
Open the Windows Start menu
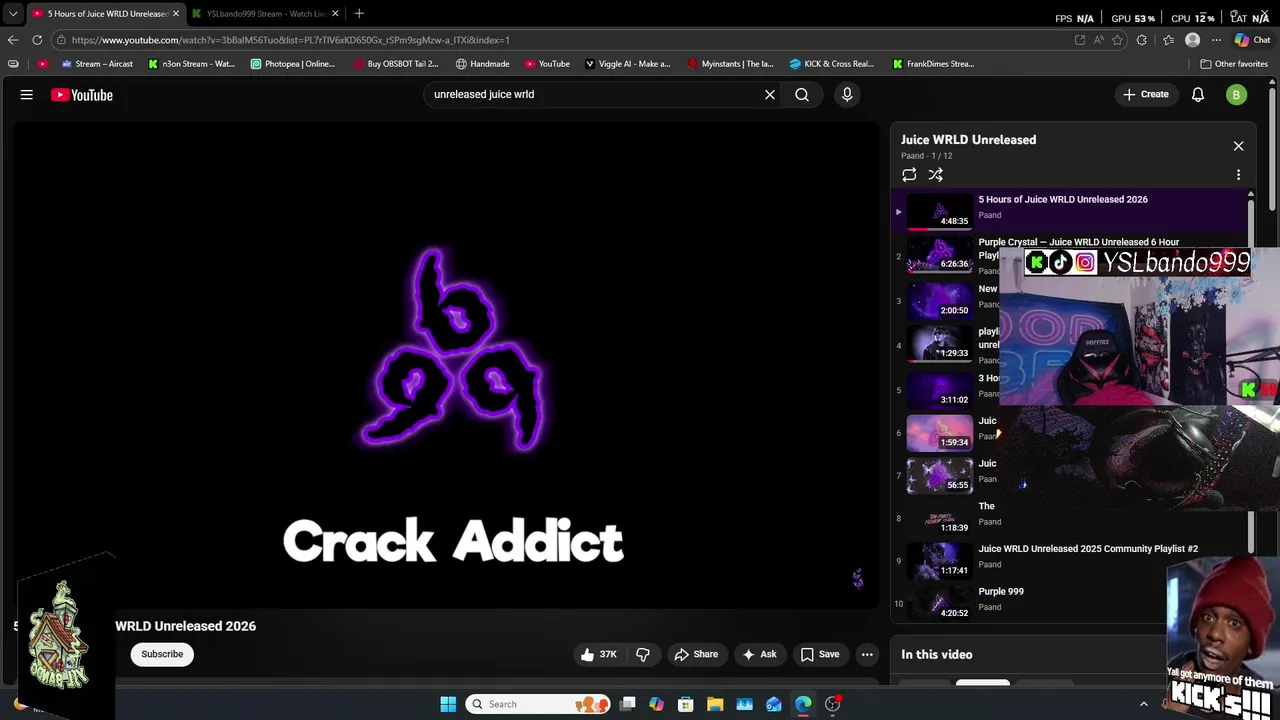448,704
